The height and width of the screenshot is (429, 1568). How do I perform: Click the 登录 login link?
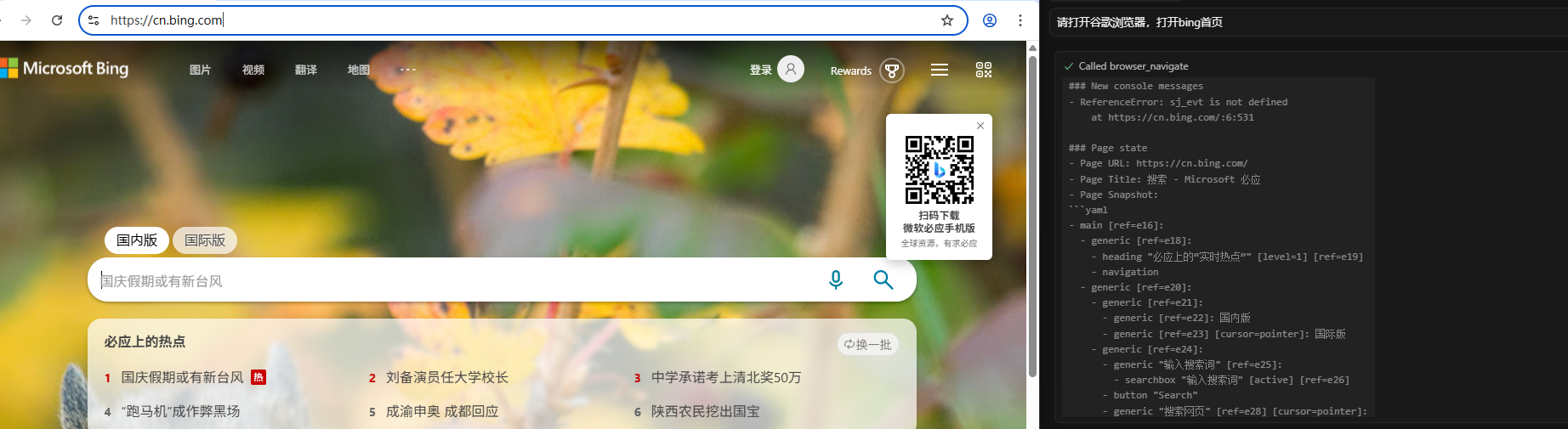[x=761, y=70]
